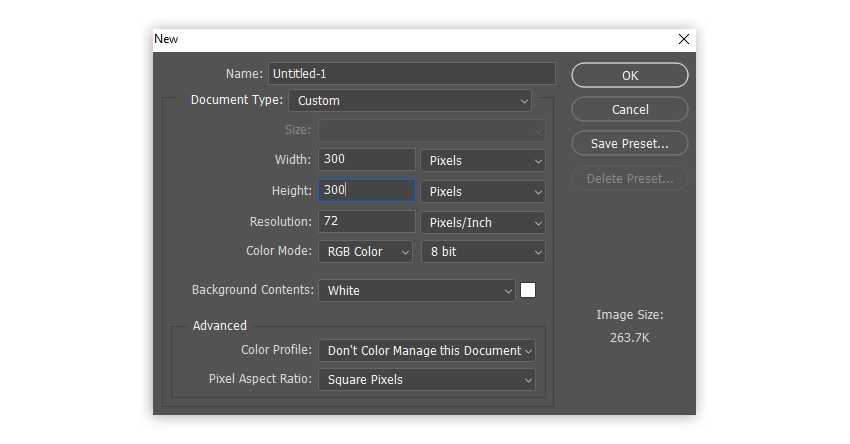Open the Background Contents dropdown set to White

pyautogui.click(x=416, y=291)
